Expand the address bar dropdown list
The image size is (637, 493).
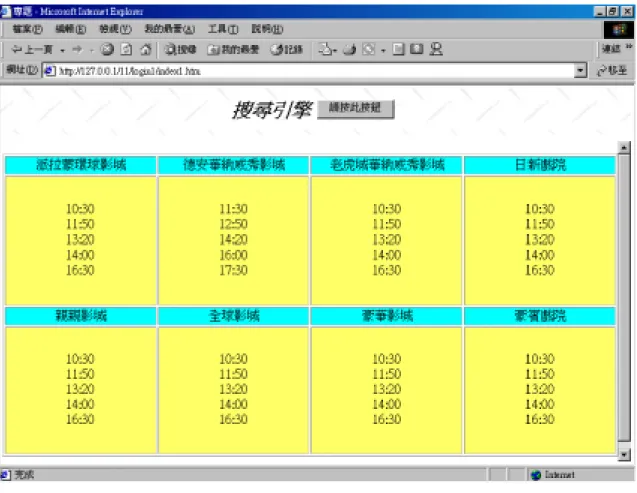coord(581,71)
